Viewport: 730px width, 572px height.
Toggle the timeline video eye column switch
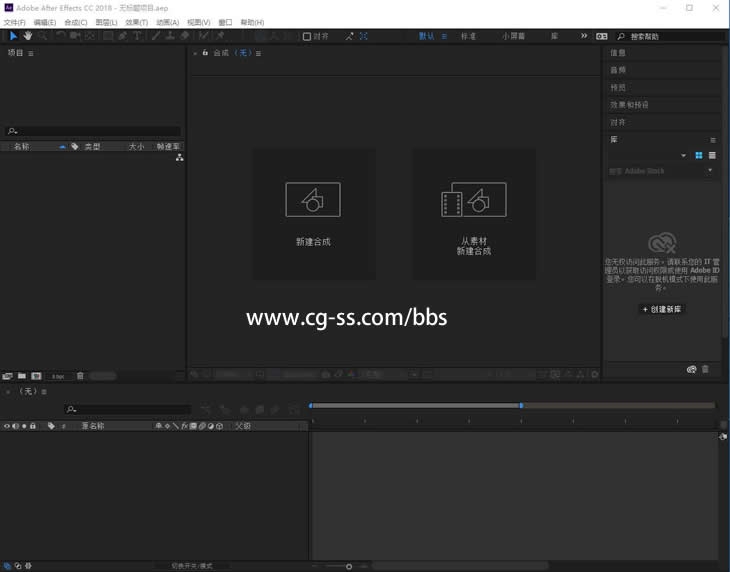tap(6, 426)
